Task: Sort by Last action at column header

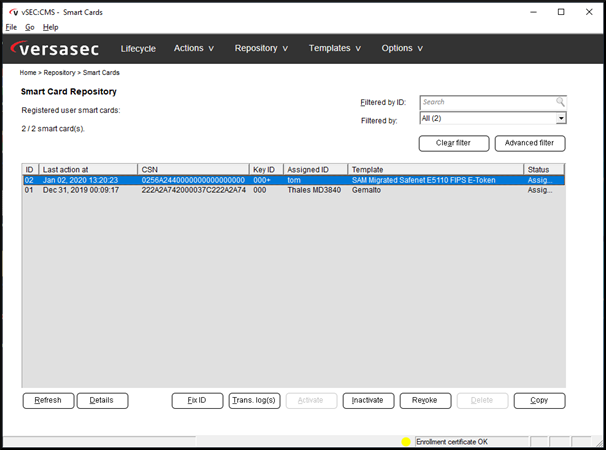Action: (88, 170)
